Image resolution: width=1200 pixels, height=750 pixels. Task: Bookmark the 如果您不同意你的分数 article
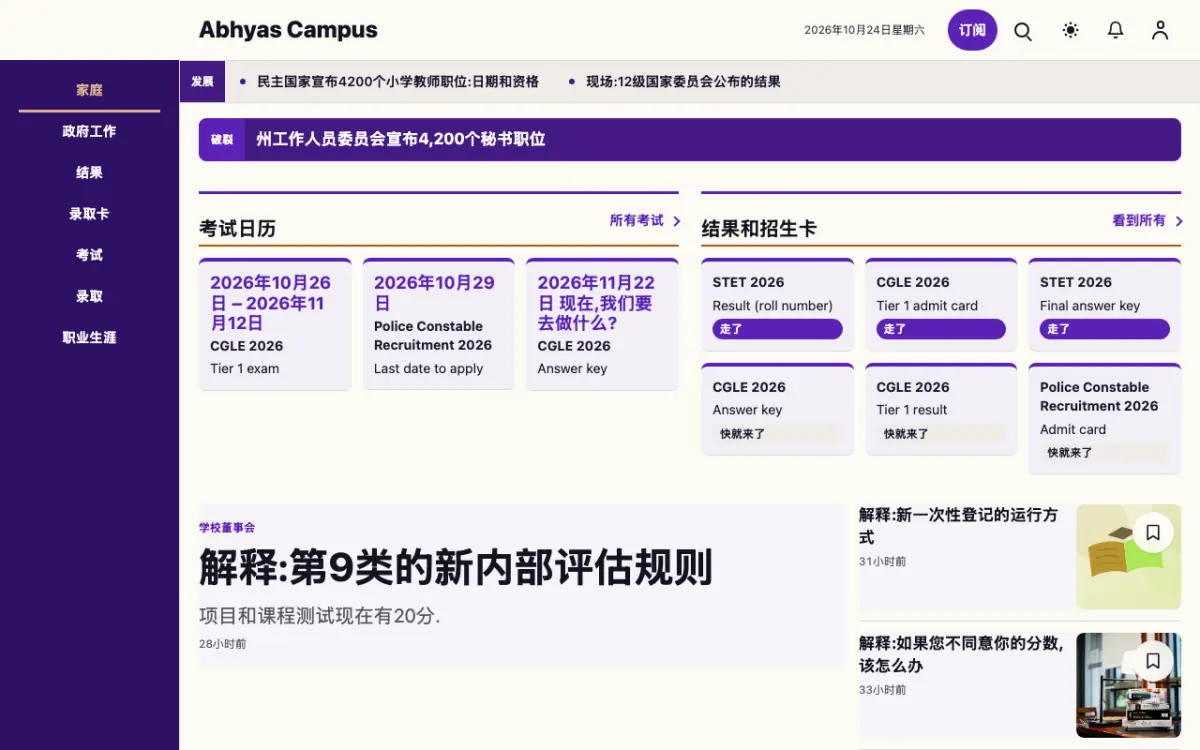click(1152, 661)
